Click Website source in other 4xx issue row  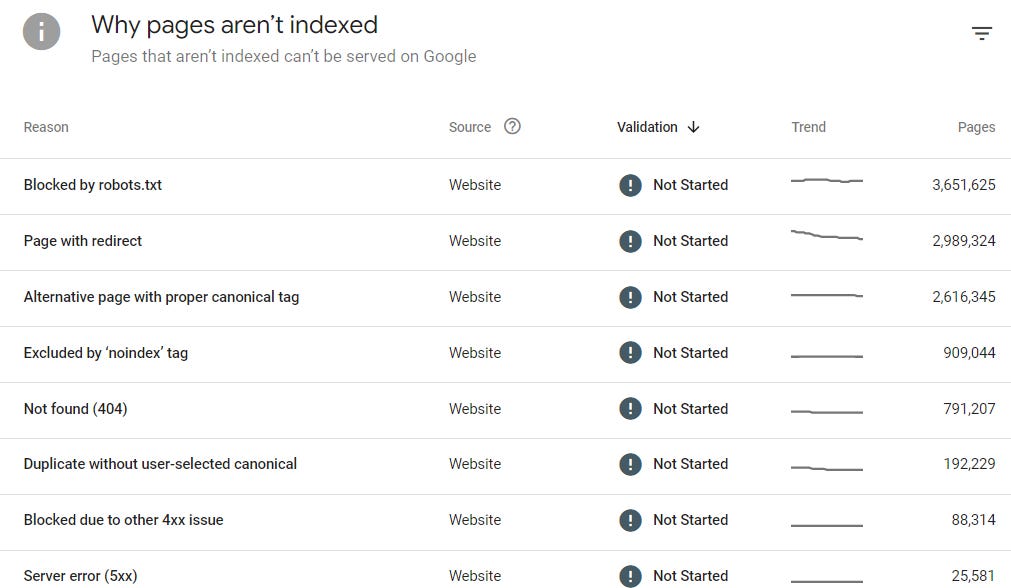[x=475, y=520]
